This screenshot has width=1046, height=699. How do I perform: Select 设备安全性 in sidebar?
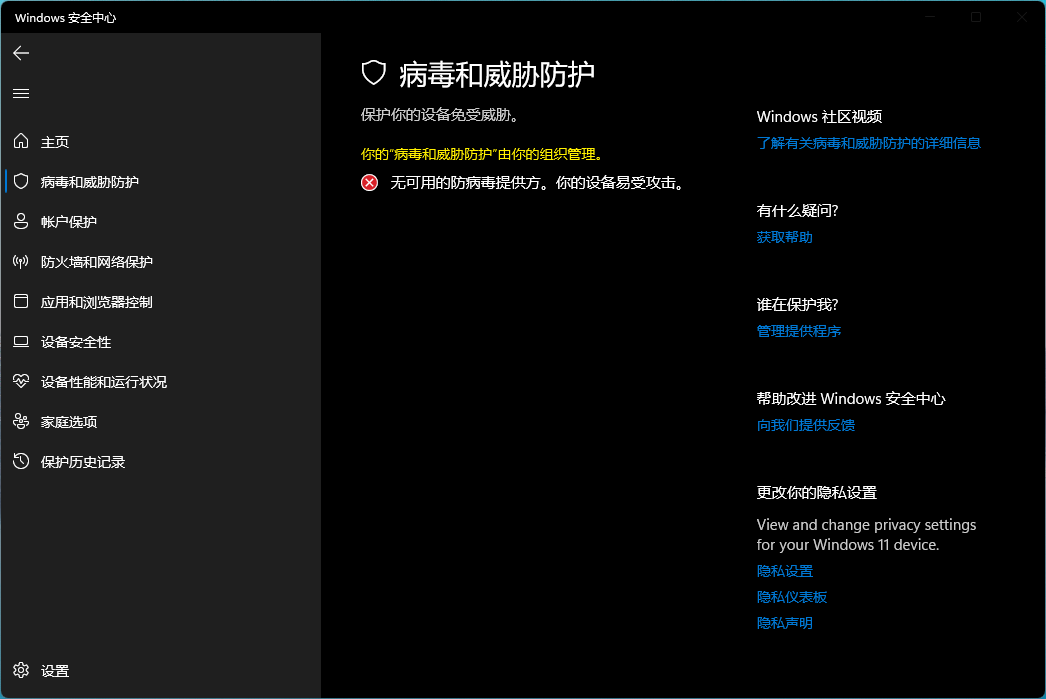[x=161, y=341]
